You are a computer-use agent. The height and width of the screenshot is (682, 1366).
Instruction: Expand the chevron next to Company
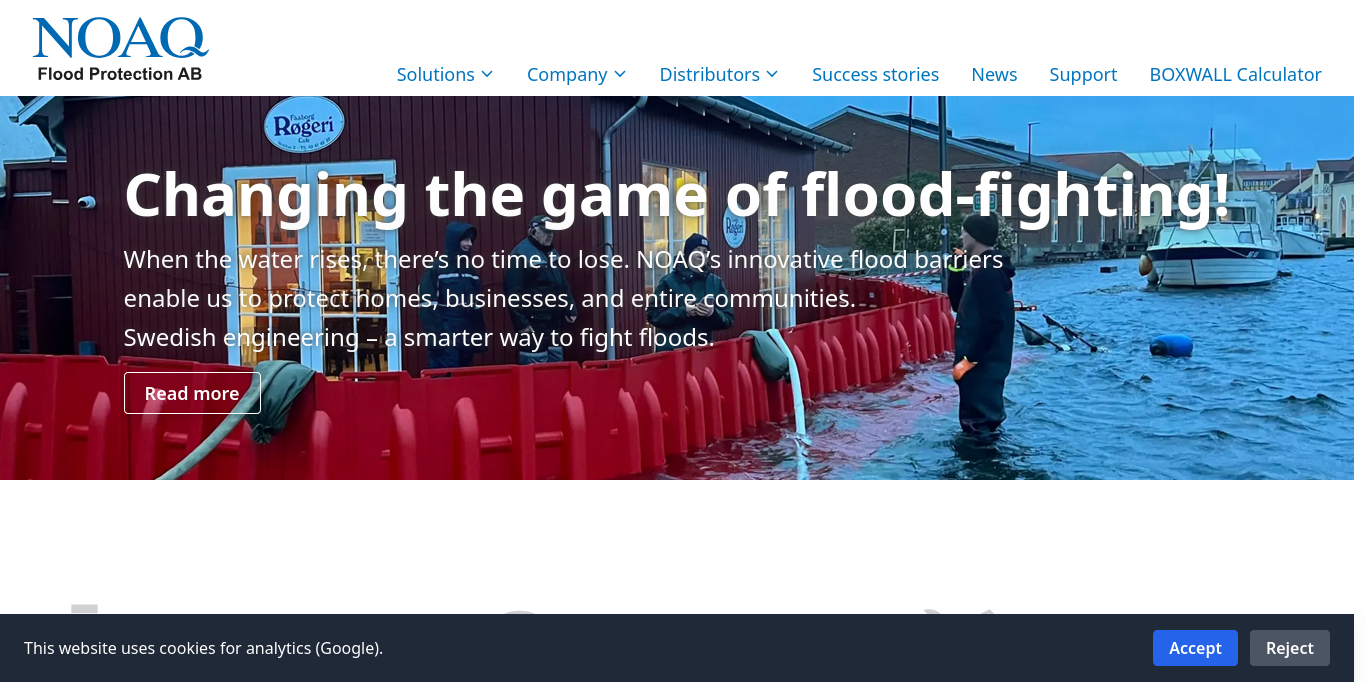(x=620, y=74)
